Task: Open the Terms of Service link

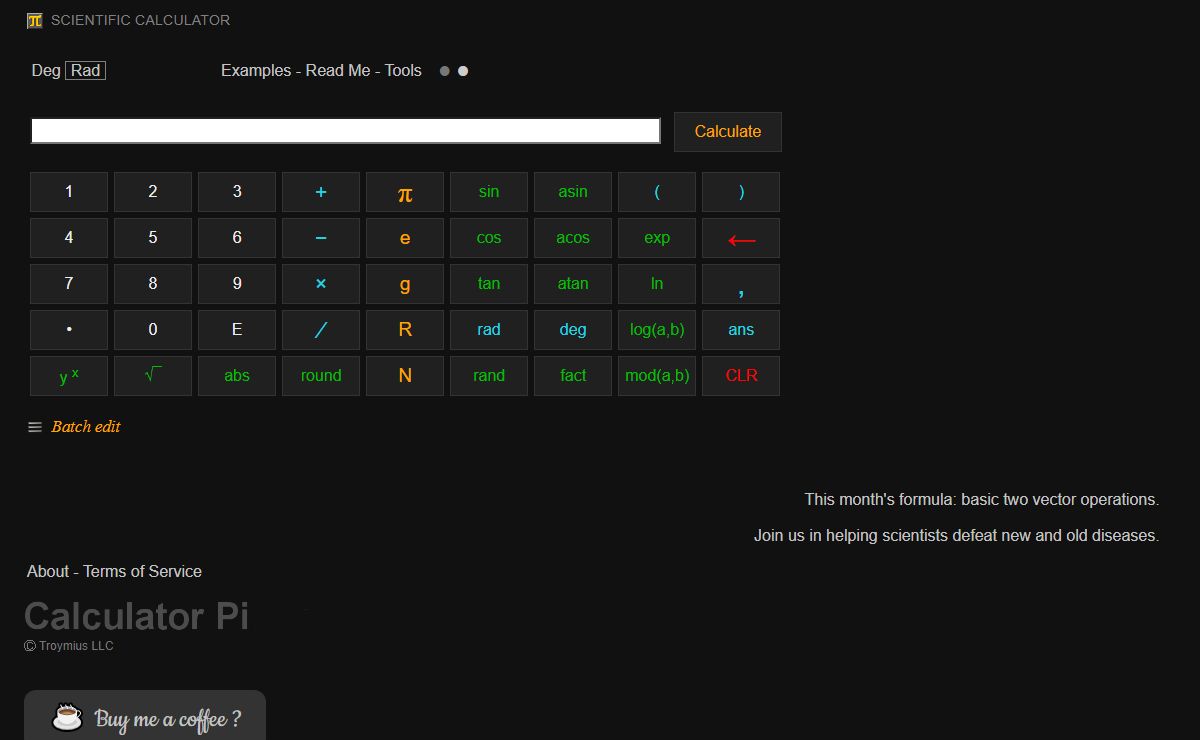Action: click(142, 572)
